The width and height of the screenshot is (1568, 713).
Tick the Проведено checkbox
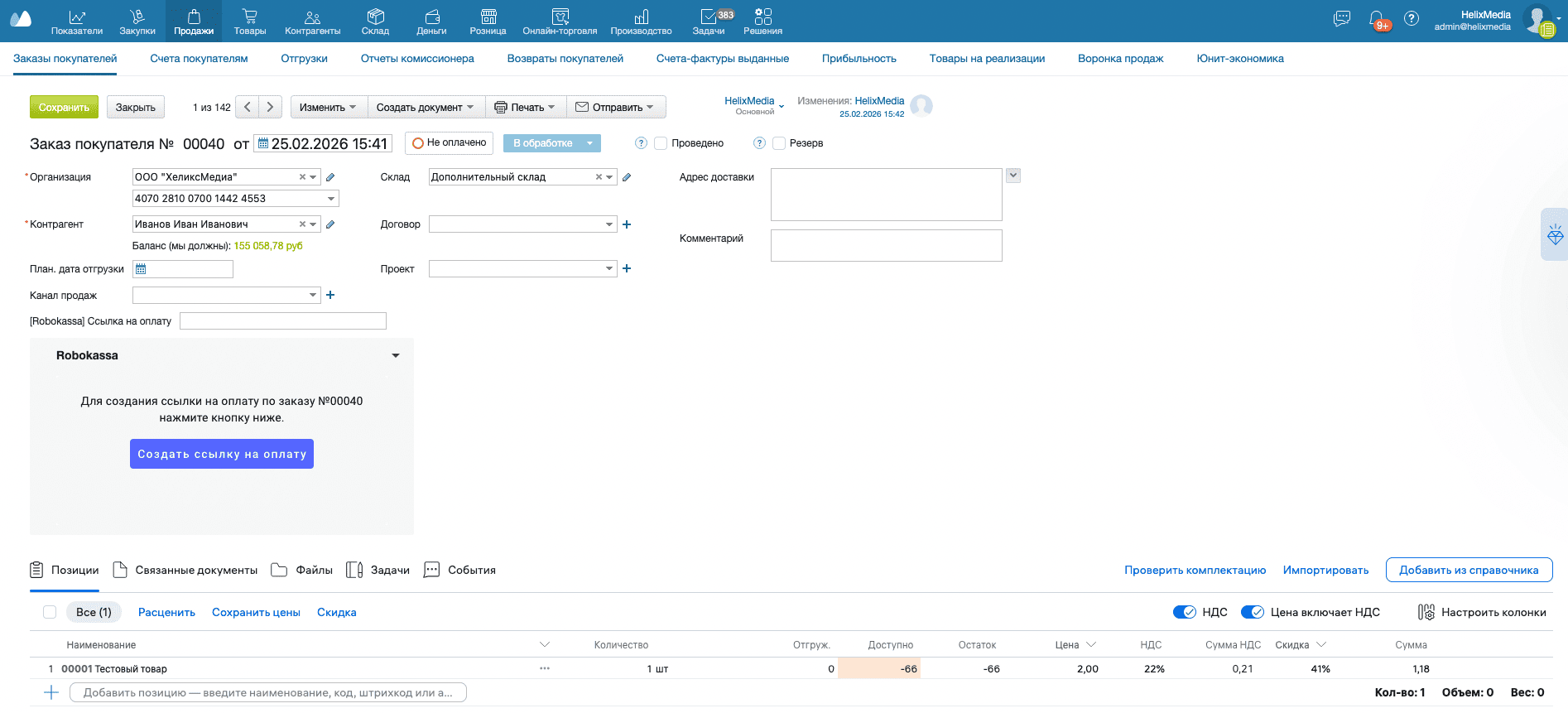(x=661, y=143)
